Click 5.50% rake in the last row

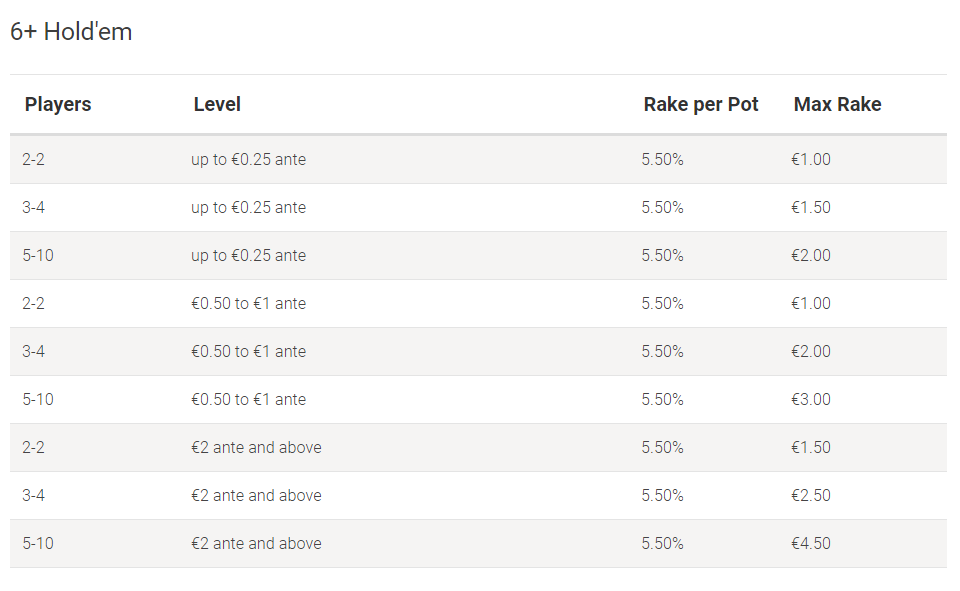tap(662, 543)
